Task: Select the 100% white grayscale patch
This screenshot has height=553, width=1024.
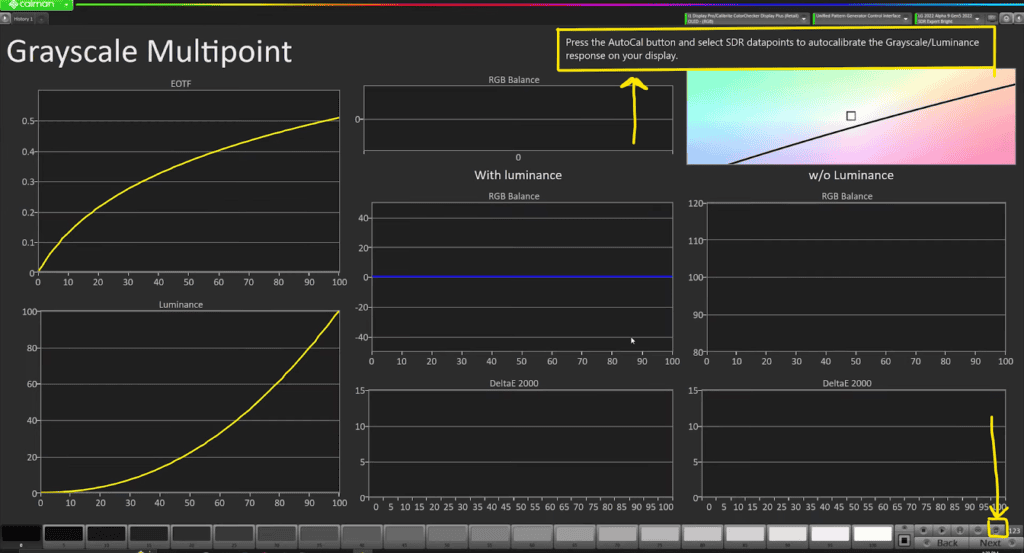Action: [872, 535]
